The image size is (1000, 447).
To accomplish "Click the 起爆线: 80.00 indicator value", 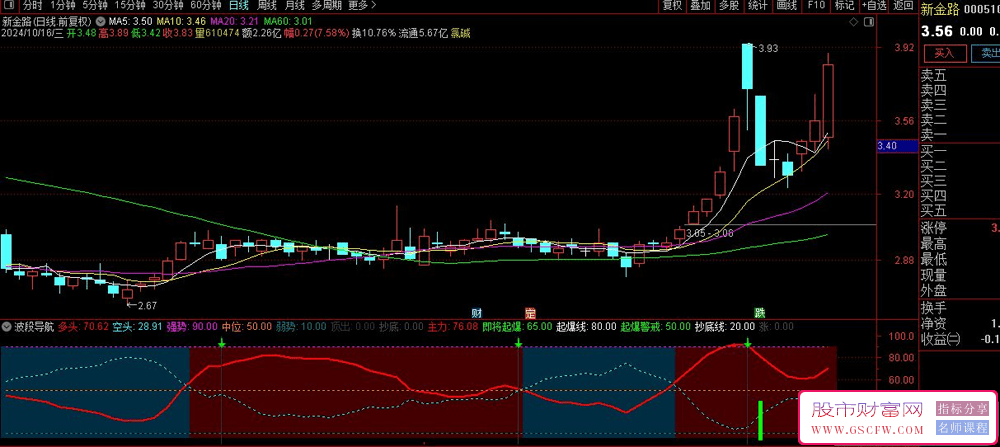I will (x=586, y=326).
